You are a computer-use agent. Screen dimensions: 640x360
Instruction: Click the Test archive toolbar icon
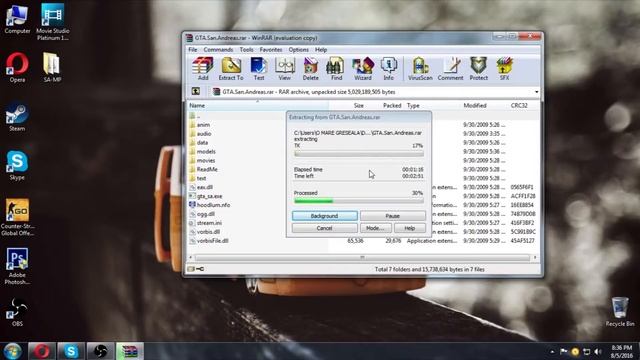pos(259,69)
